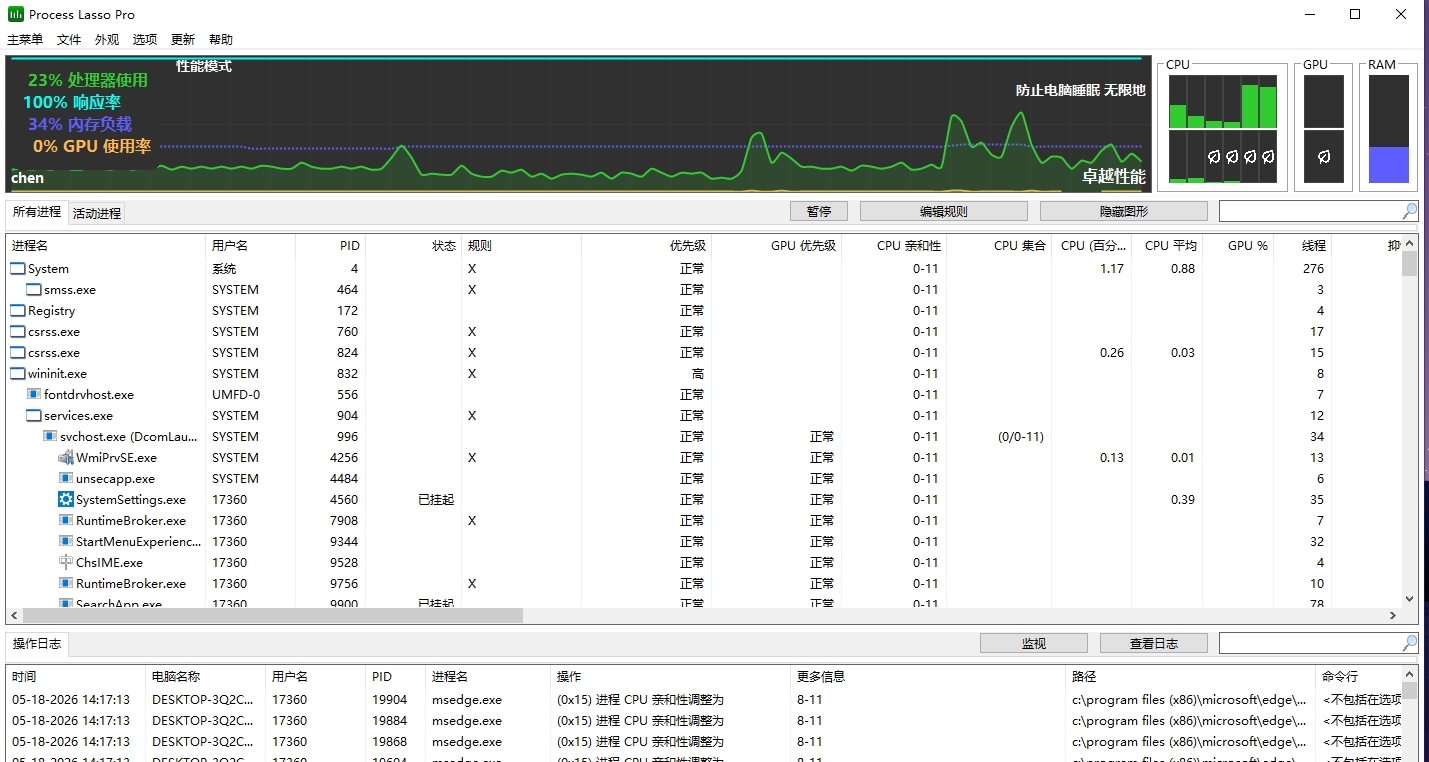The height and width of the screenshot is (762, 1429).
Task: Select the smss.exe process icon
Action: [x=33, y=290]
